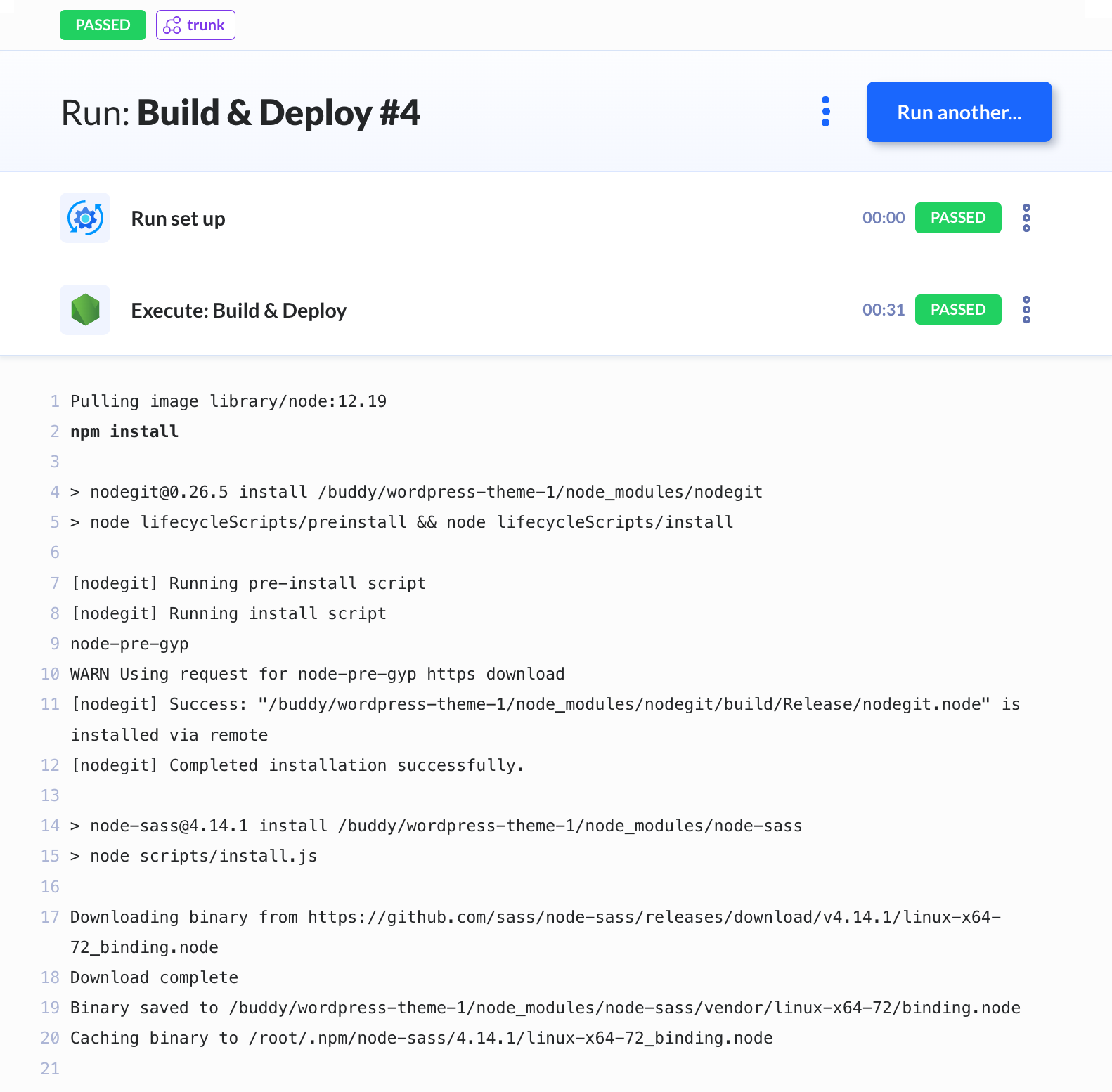Click Running pre-install script log line

(x=248, y=583)
